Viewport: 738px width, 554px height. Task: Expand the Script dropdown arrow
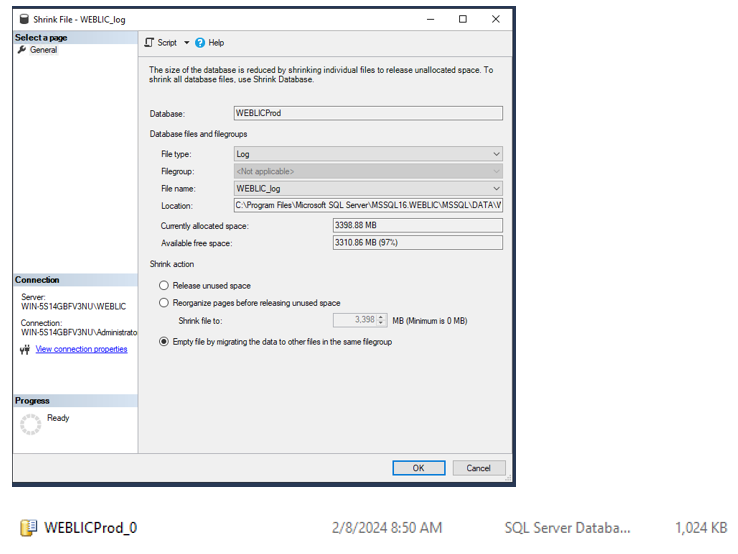coord(186,43)
